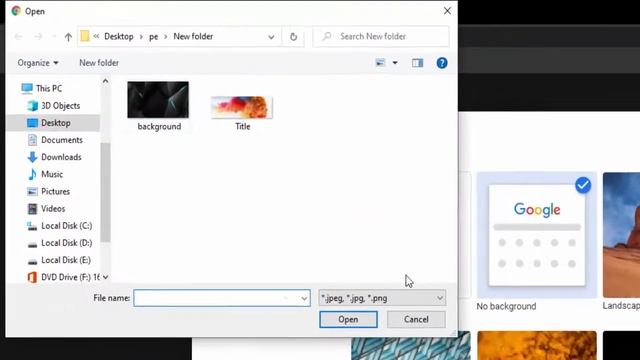Open the help question mark icon
Screen dimensions: 640x360
point(442,63)
